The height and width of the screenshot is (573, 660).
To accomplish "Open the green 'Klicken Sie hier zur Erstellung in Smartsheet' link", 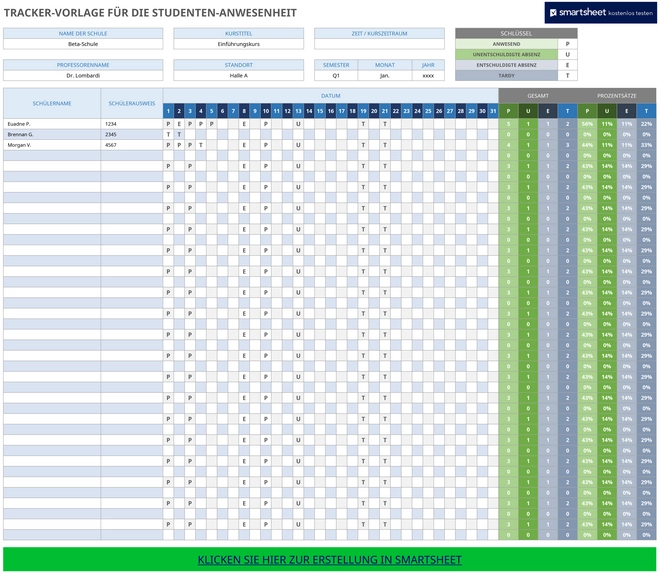I will click(330, 560).
